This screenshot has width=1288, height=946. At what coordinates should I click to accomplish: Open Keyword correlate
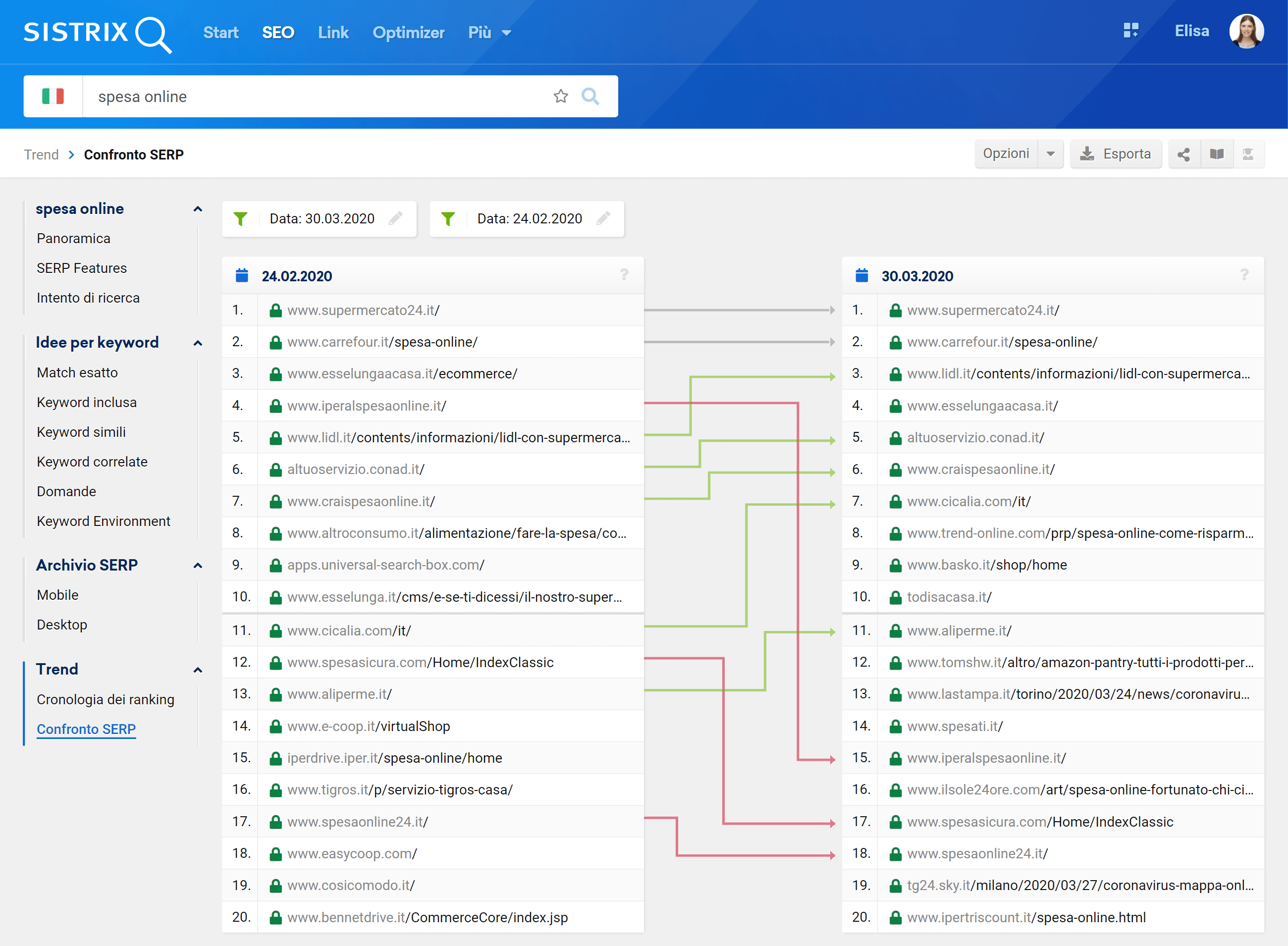[92, 462]
